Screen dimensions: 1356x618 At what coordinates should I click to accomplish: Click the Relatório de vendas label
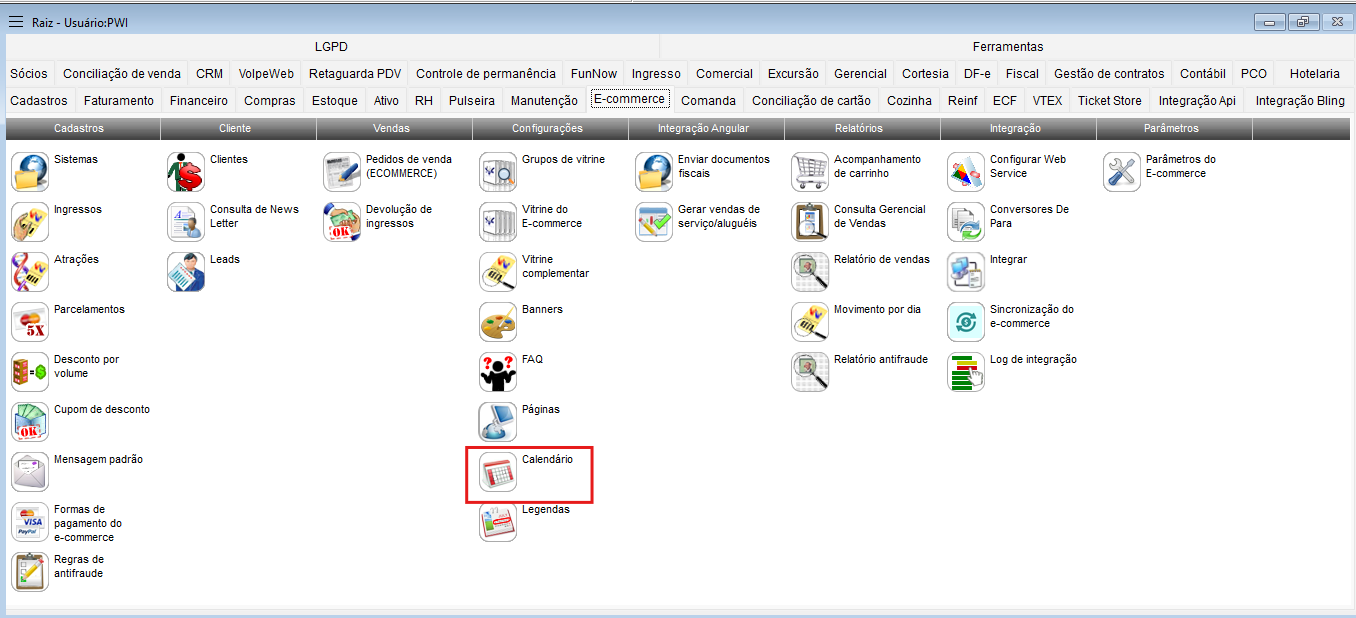(x=881, y=259)
